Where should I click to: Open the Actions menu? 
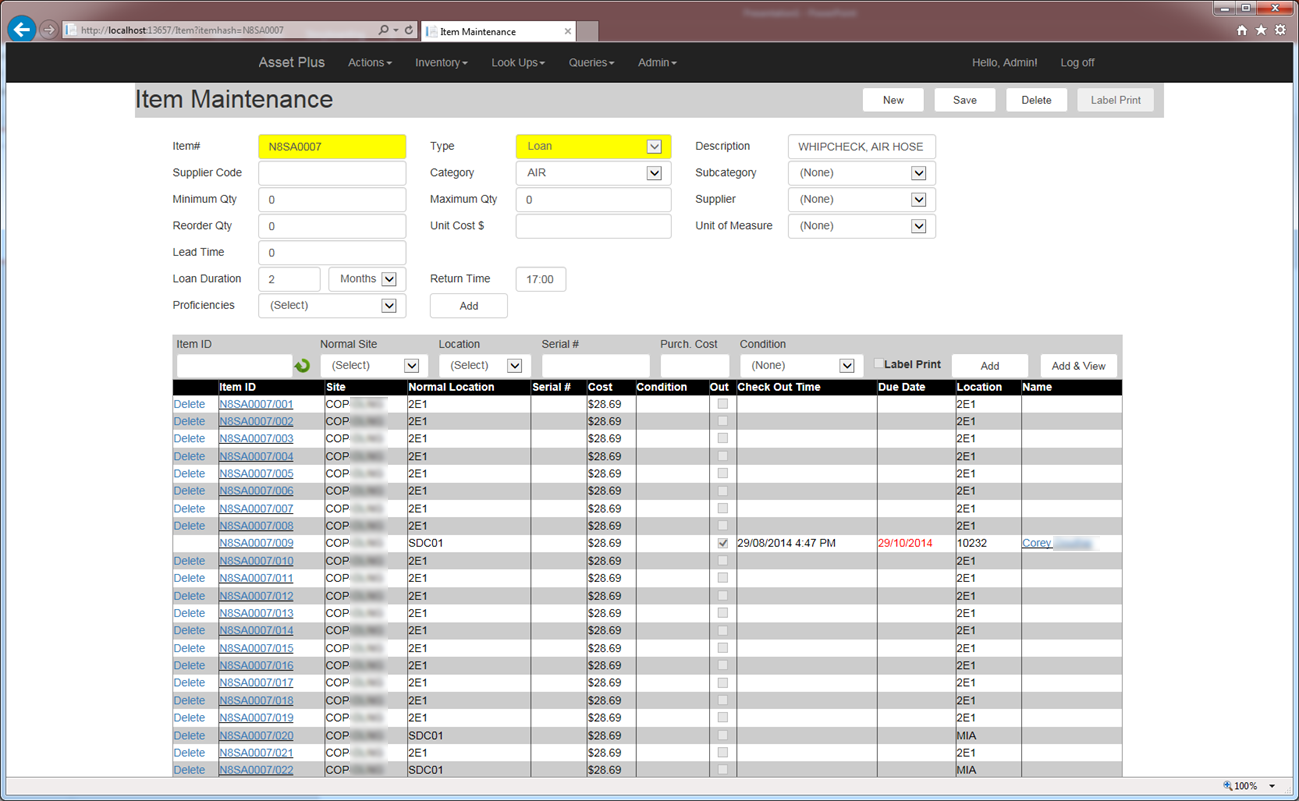coord(370,62)
